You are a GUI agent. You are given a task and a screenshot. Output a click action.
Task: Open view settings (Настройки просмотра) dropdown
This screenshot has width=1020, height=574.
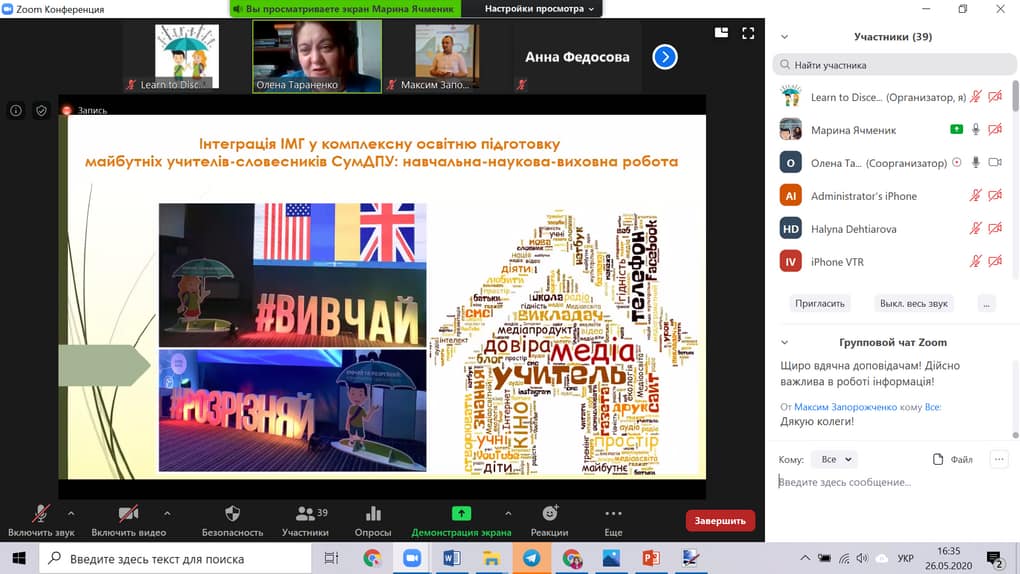[x=539, y=8]
